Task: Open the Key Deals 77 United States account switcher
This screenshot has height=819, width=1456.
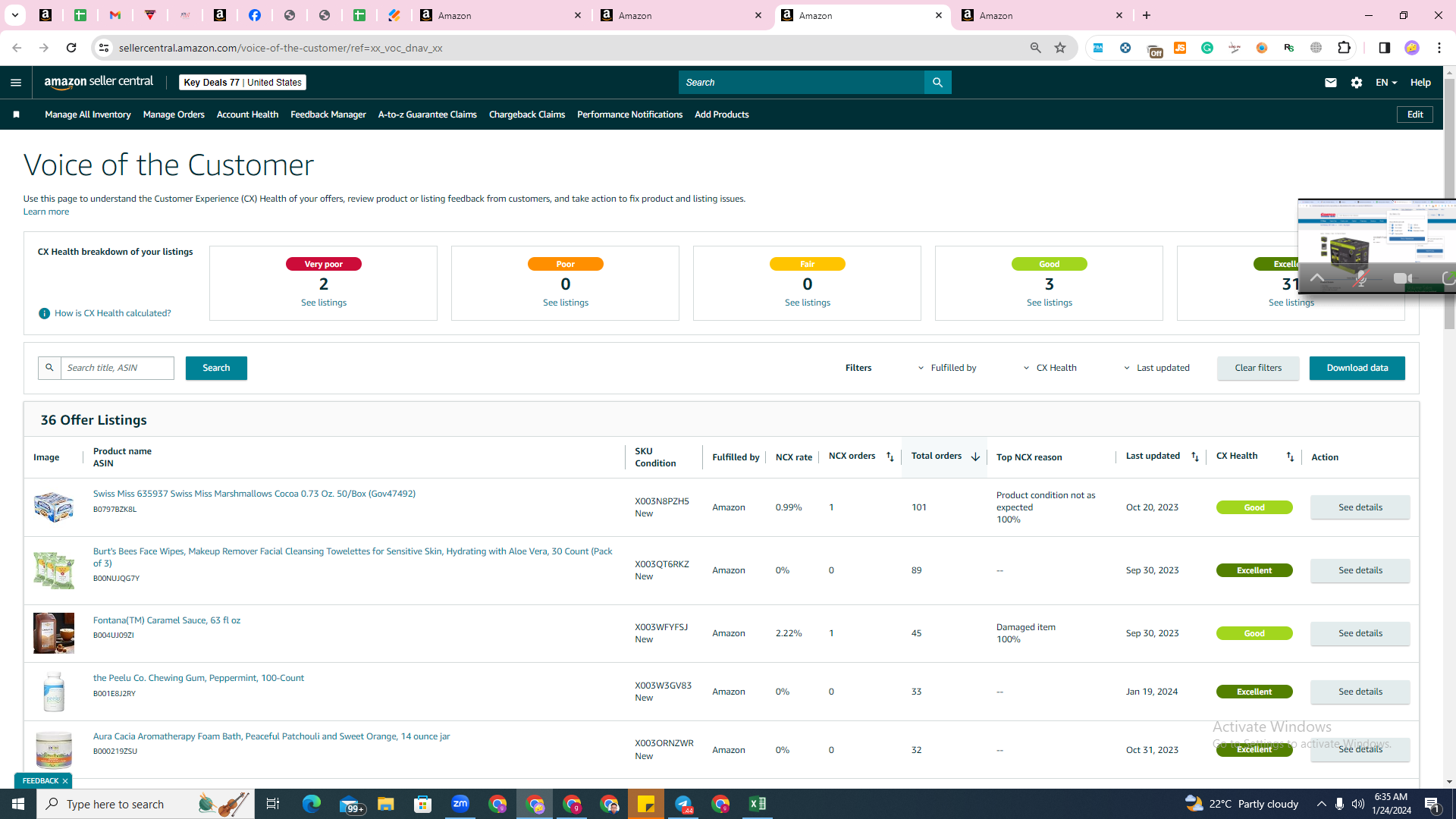Action: (x=243, y=83)
